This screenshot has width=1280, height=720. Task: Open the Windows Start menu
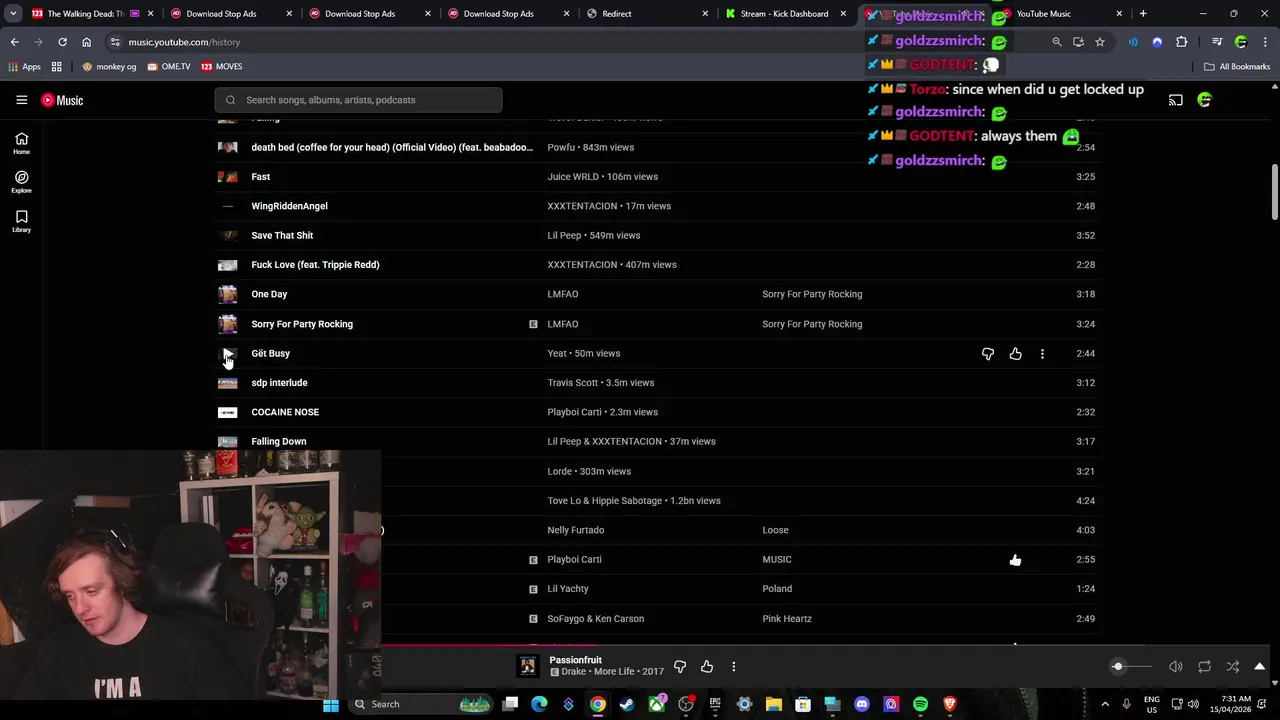click(330, 704)
